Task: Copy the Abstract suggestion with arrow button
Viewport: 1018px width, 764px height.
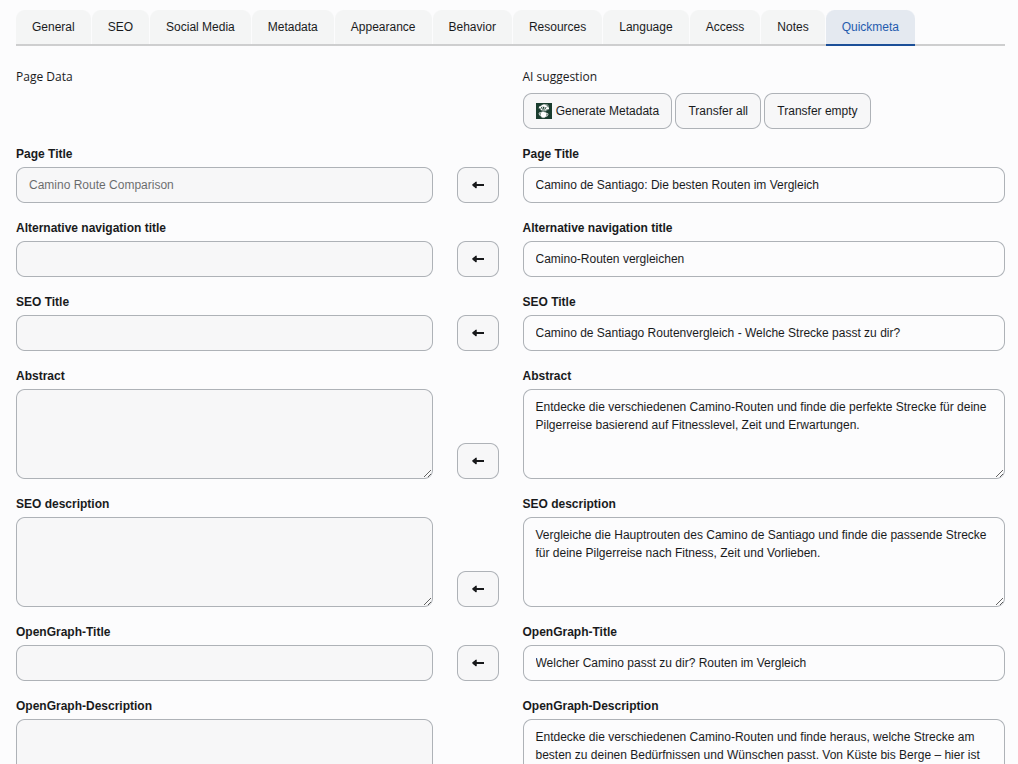Action: tap(478, 461)
